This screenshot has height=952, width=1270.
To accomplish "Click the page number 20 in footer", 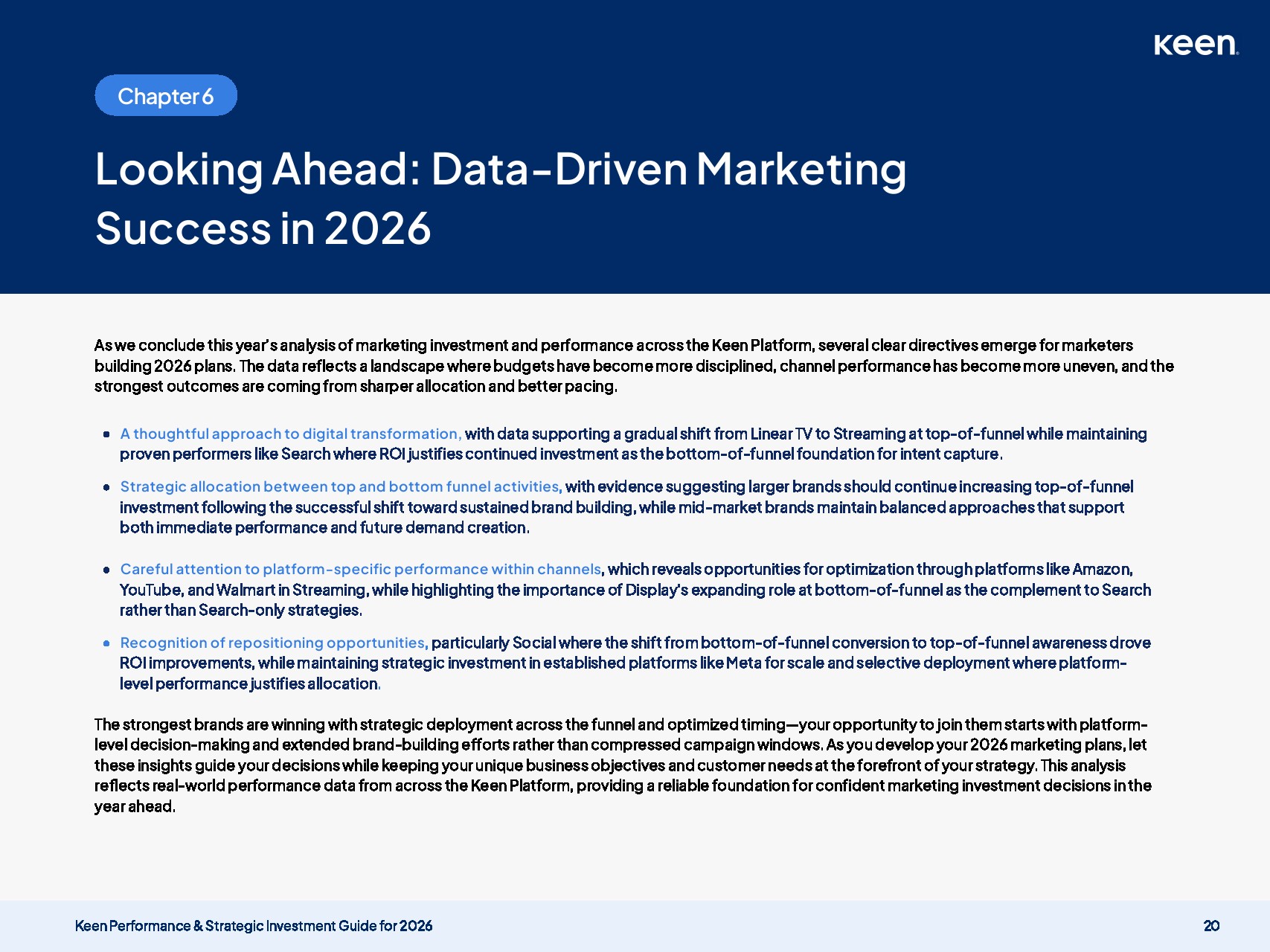I will 1211,926.
